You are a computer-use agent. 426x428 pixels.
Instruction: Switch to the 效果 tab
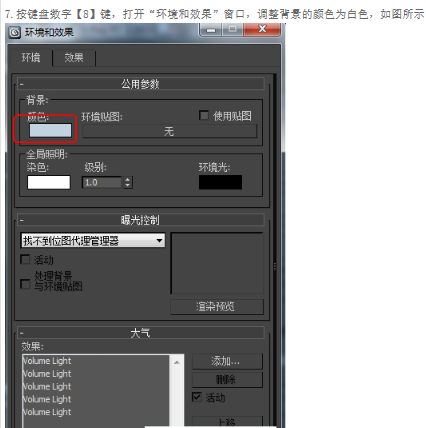click(74, 58)
